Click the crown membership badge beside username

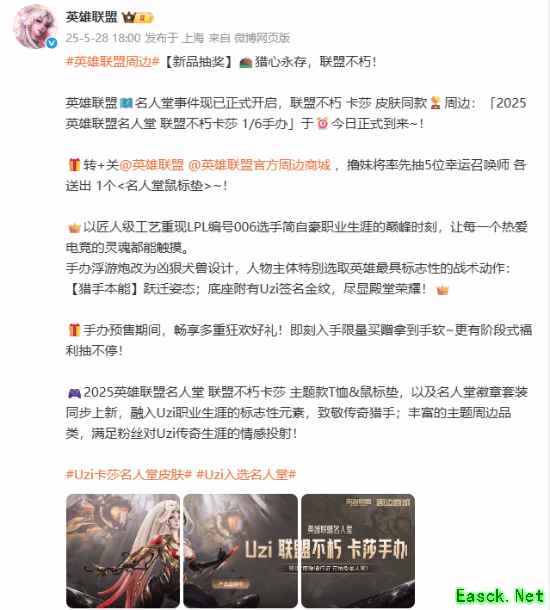[x=137, y=18]
